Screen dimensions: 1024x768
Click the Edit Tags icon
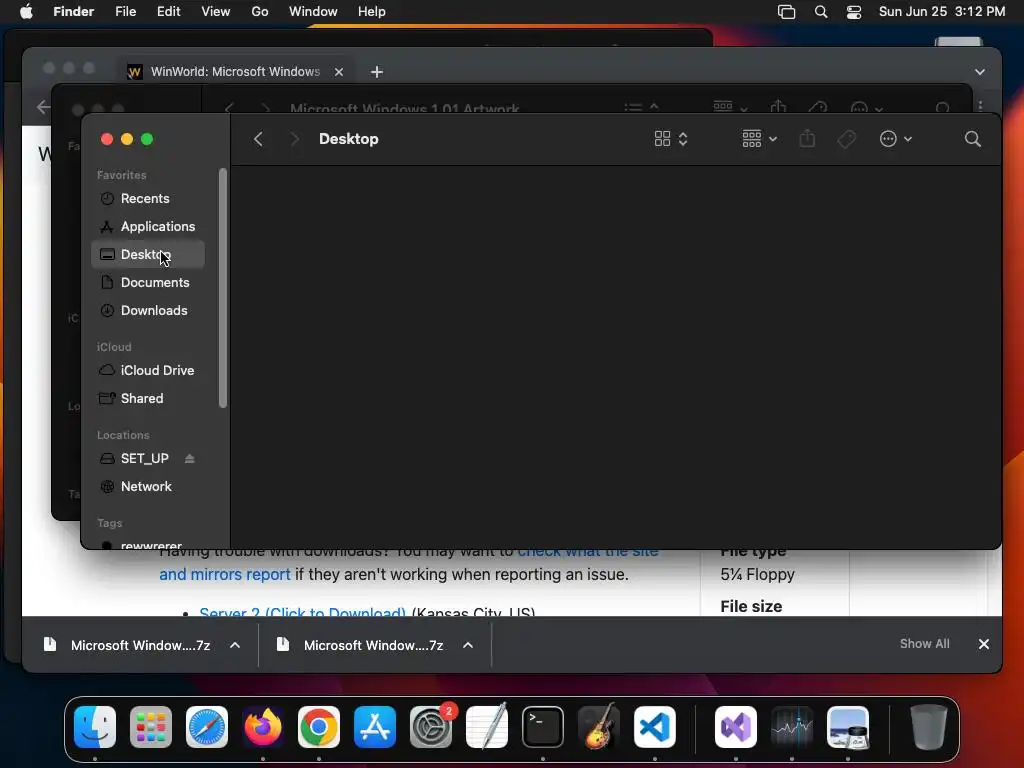(x=846, y=139)
